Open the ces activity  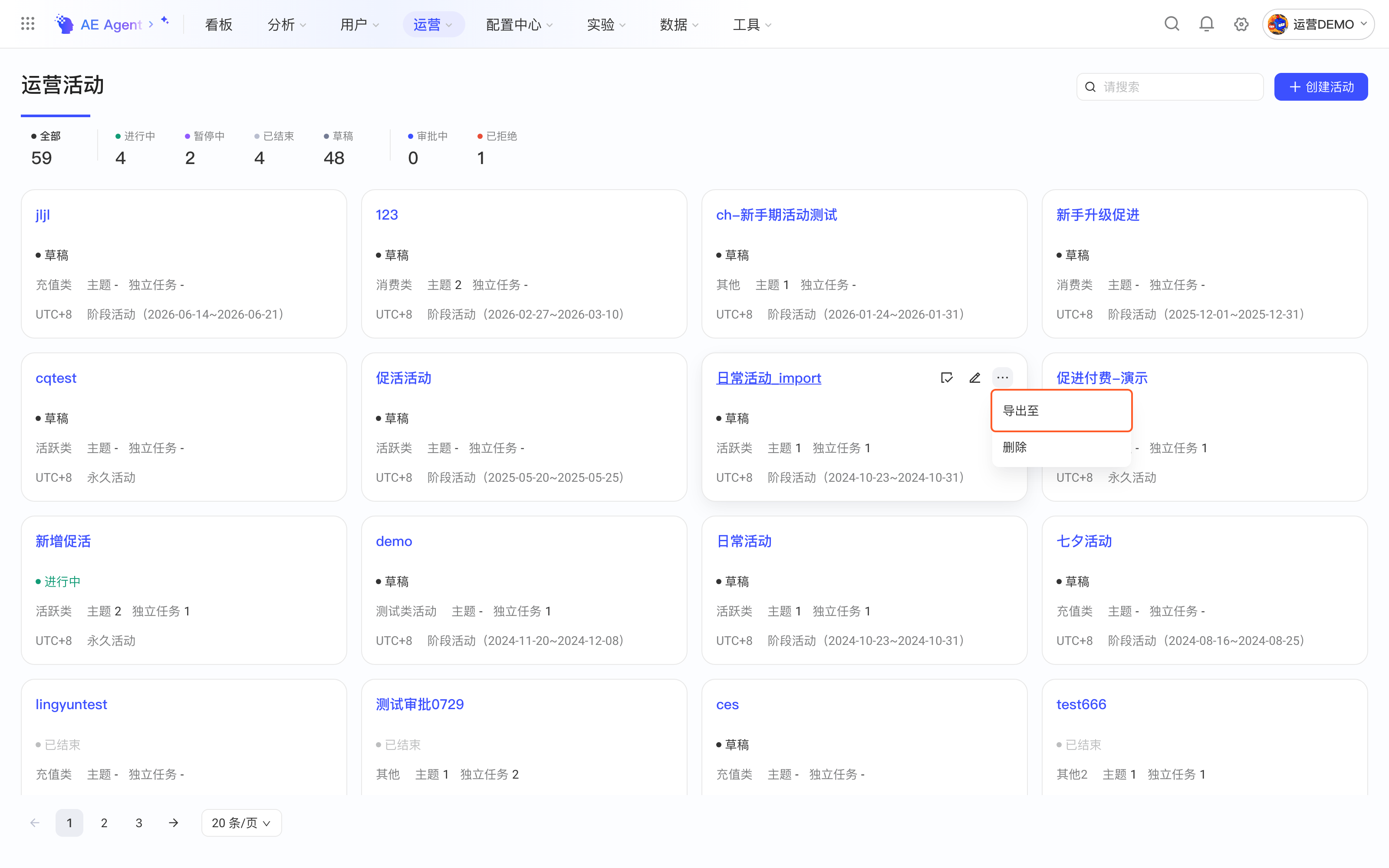click(727, 704)
